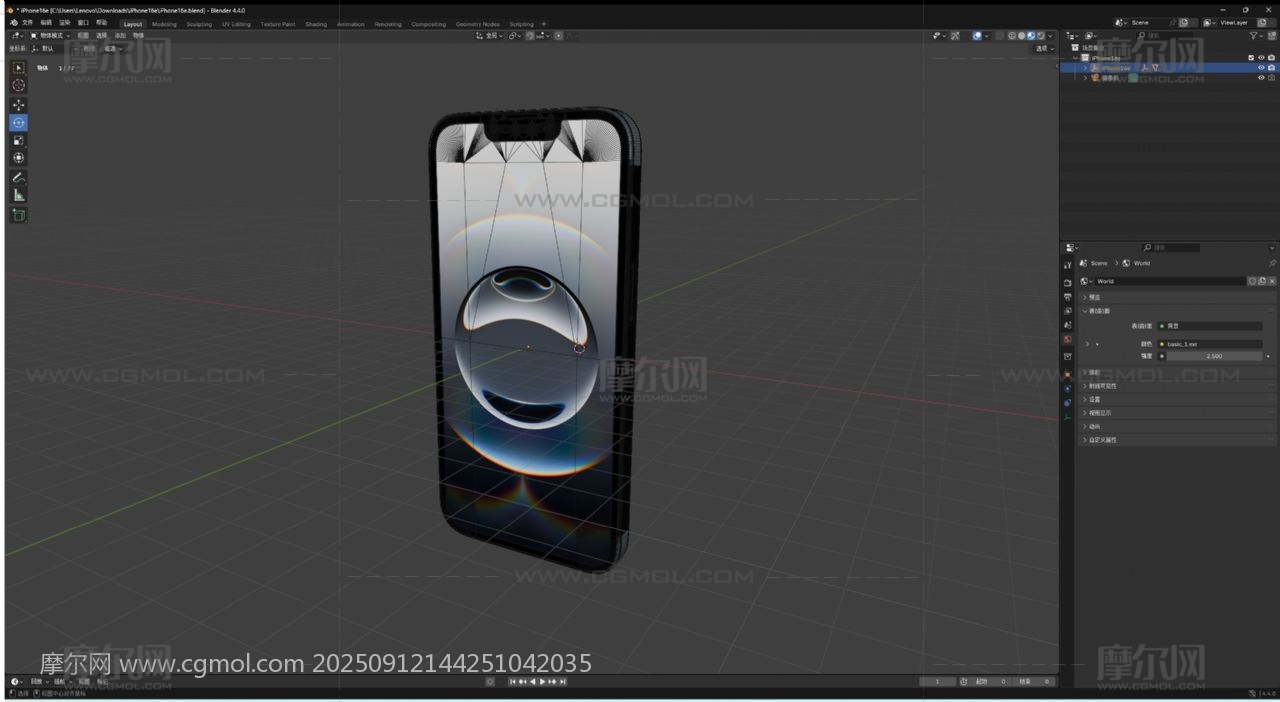Hide the selected iPhone16e object in viewport
This screenshot has width=1280, height=702.
coord(1261,68)
